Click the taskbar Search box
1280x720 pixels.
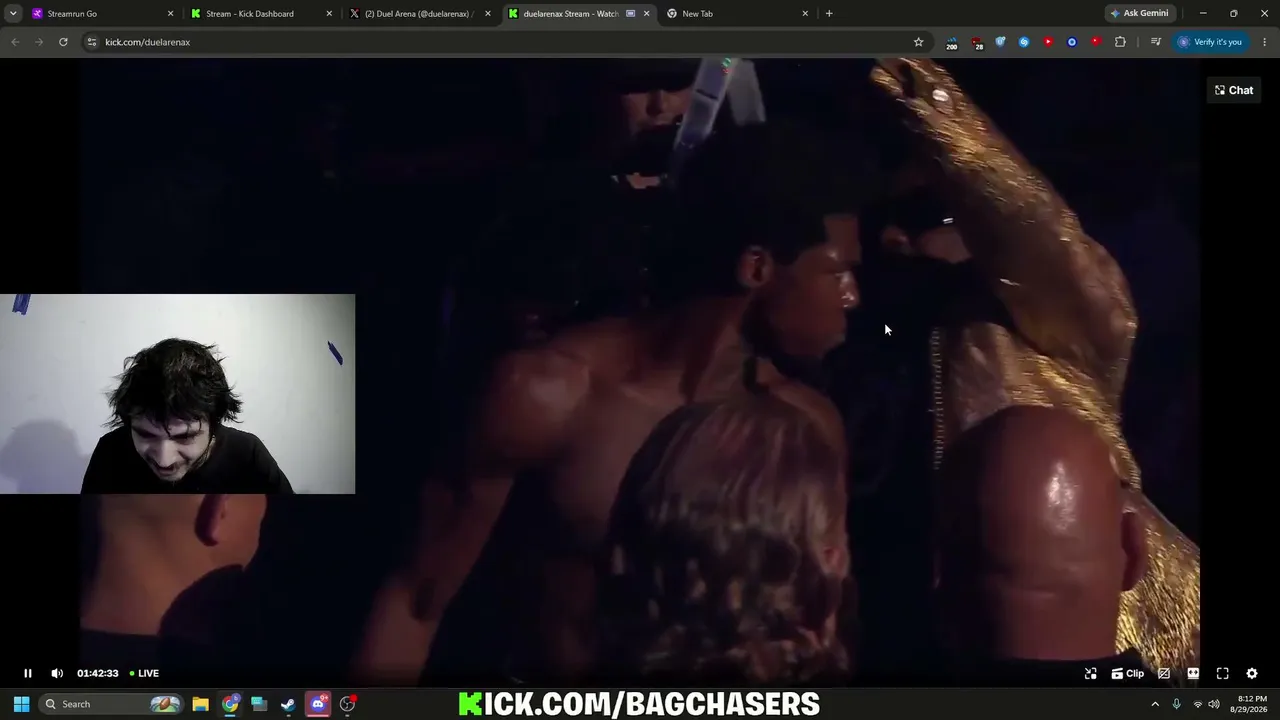click(111, 704)
